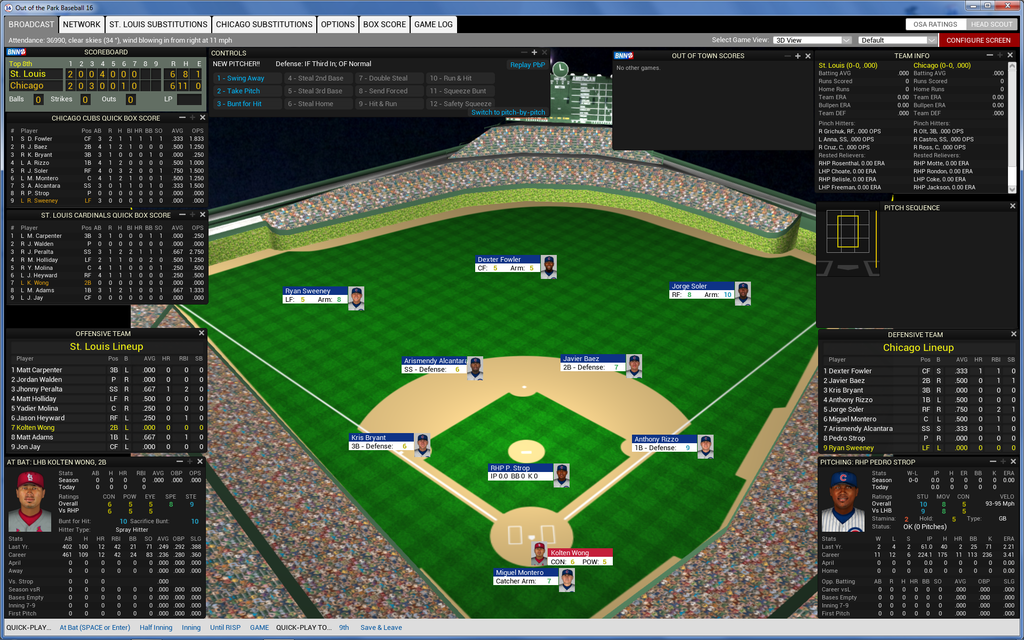Click Jorge Soler's right field player icon
Screen dimensions: 1024x640
point(742,293)
